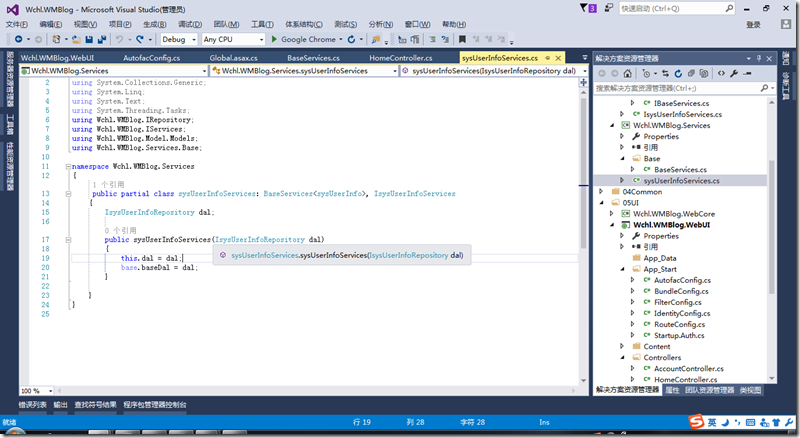
Task: Collapse the Wchl.WMBlog.Services project node
Action: (612, 125)
